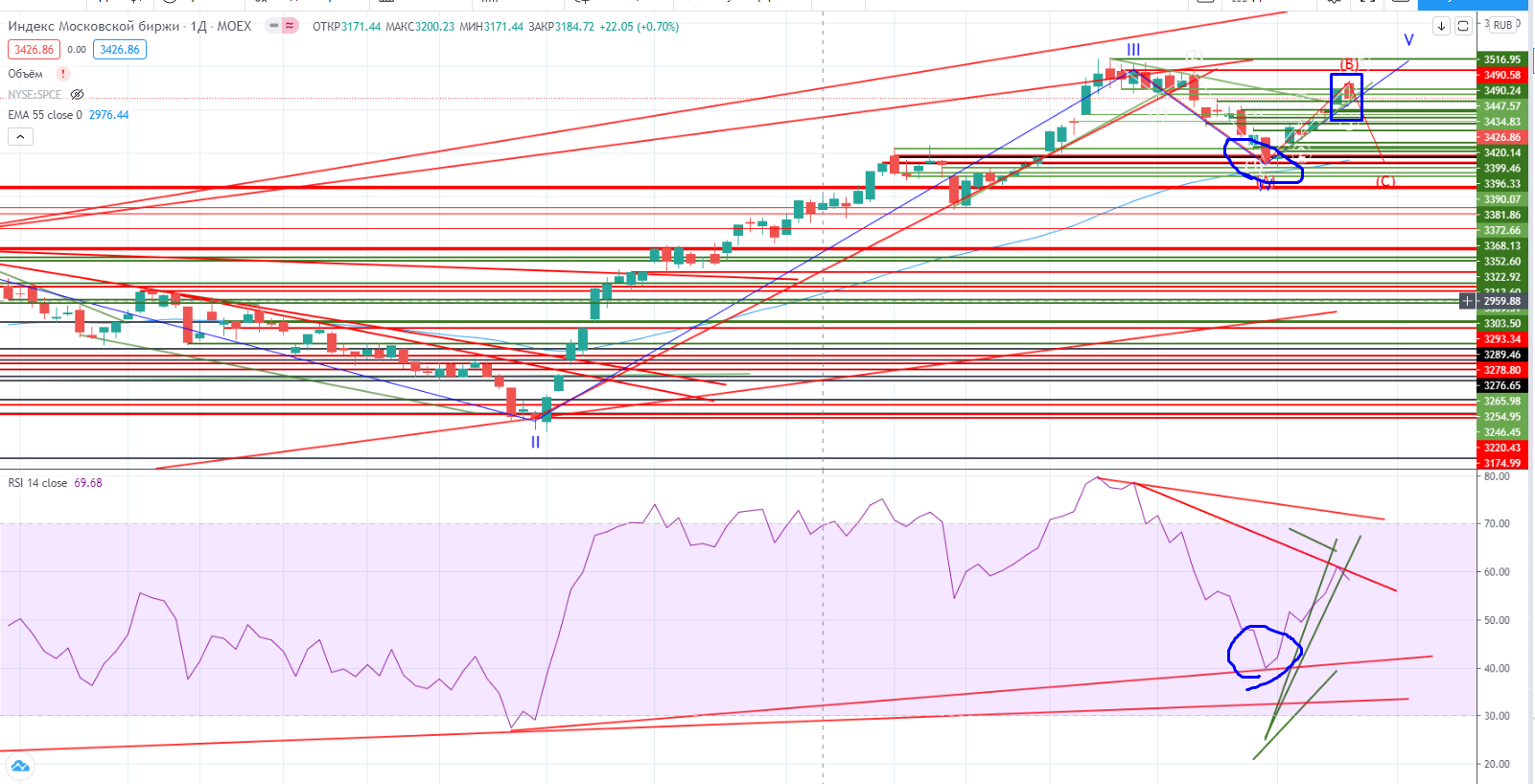The image size is (1535, 784).
Task: Click the plus icon on the price axis
Action: [1467, 301]
